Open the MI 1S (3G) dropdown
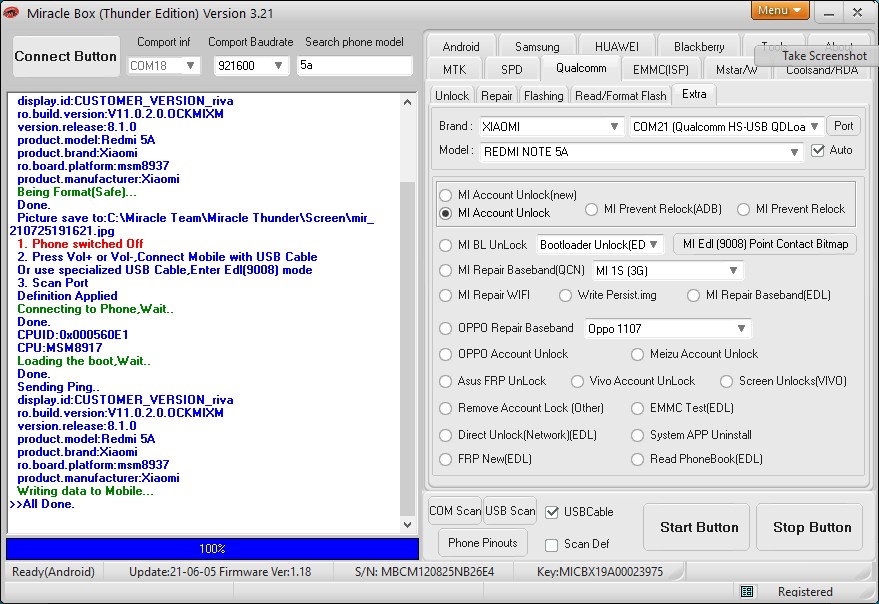 (668, 271)
